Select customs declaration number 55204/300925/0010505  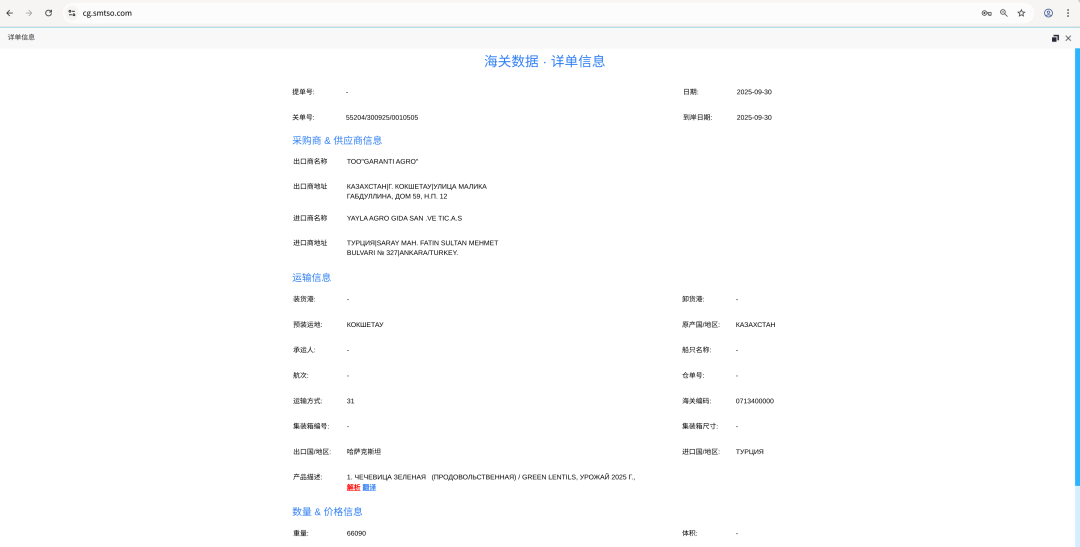coord(382,118)
